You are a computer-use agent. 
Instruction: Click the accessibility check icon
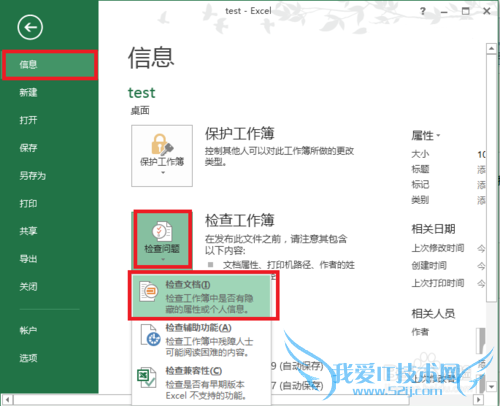coord(151,335)
